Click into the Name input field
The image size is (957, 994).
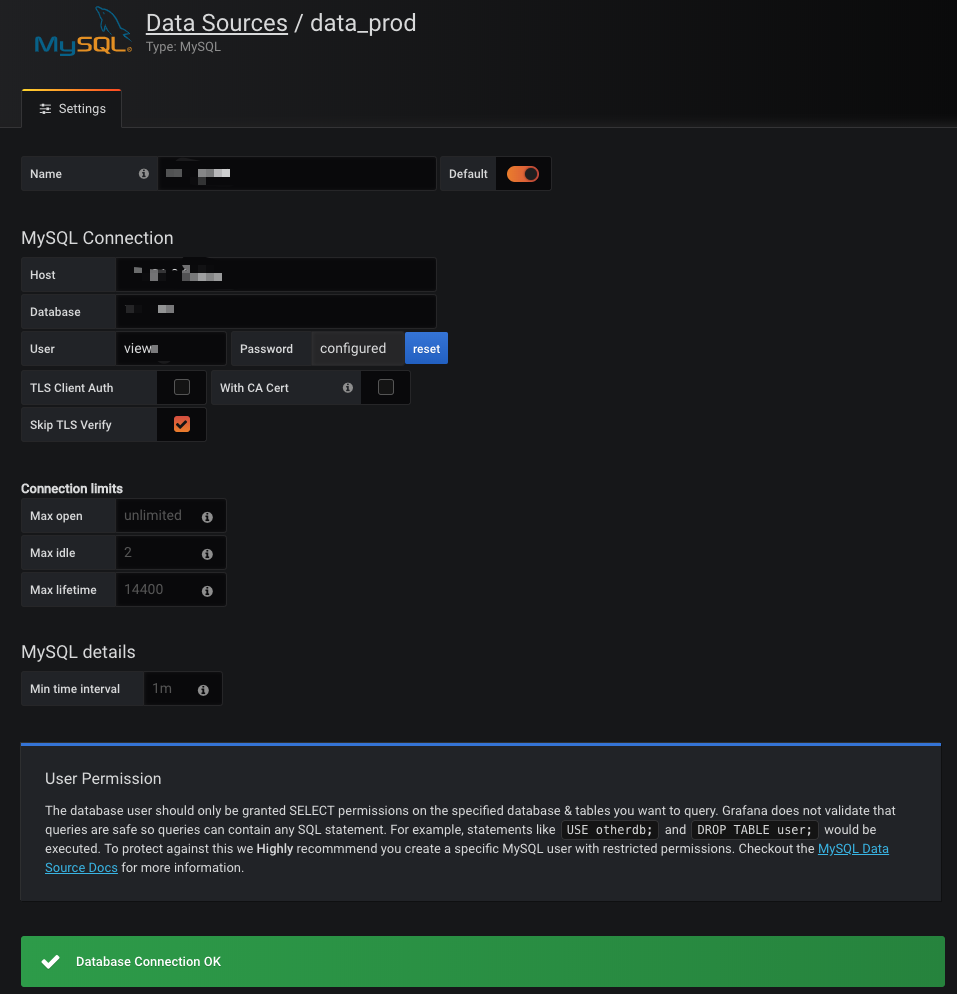[297, 174]
